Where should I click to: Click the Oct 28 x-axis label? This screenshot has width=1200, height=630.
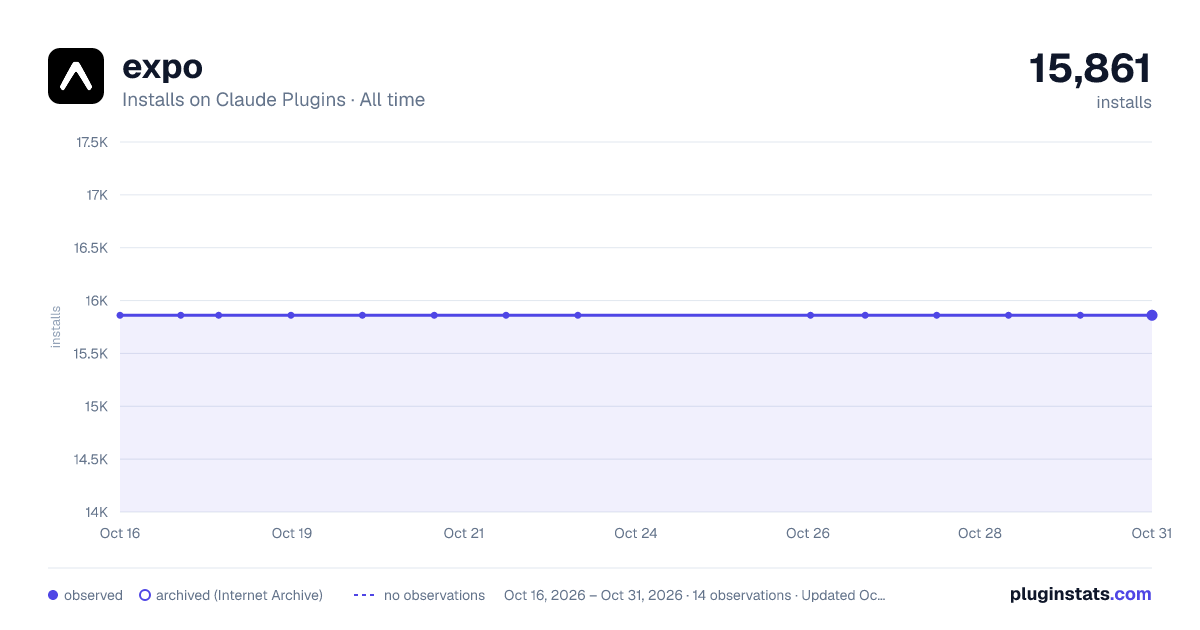pyautogui.click(x=980, y=533)
